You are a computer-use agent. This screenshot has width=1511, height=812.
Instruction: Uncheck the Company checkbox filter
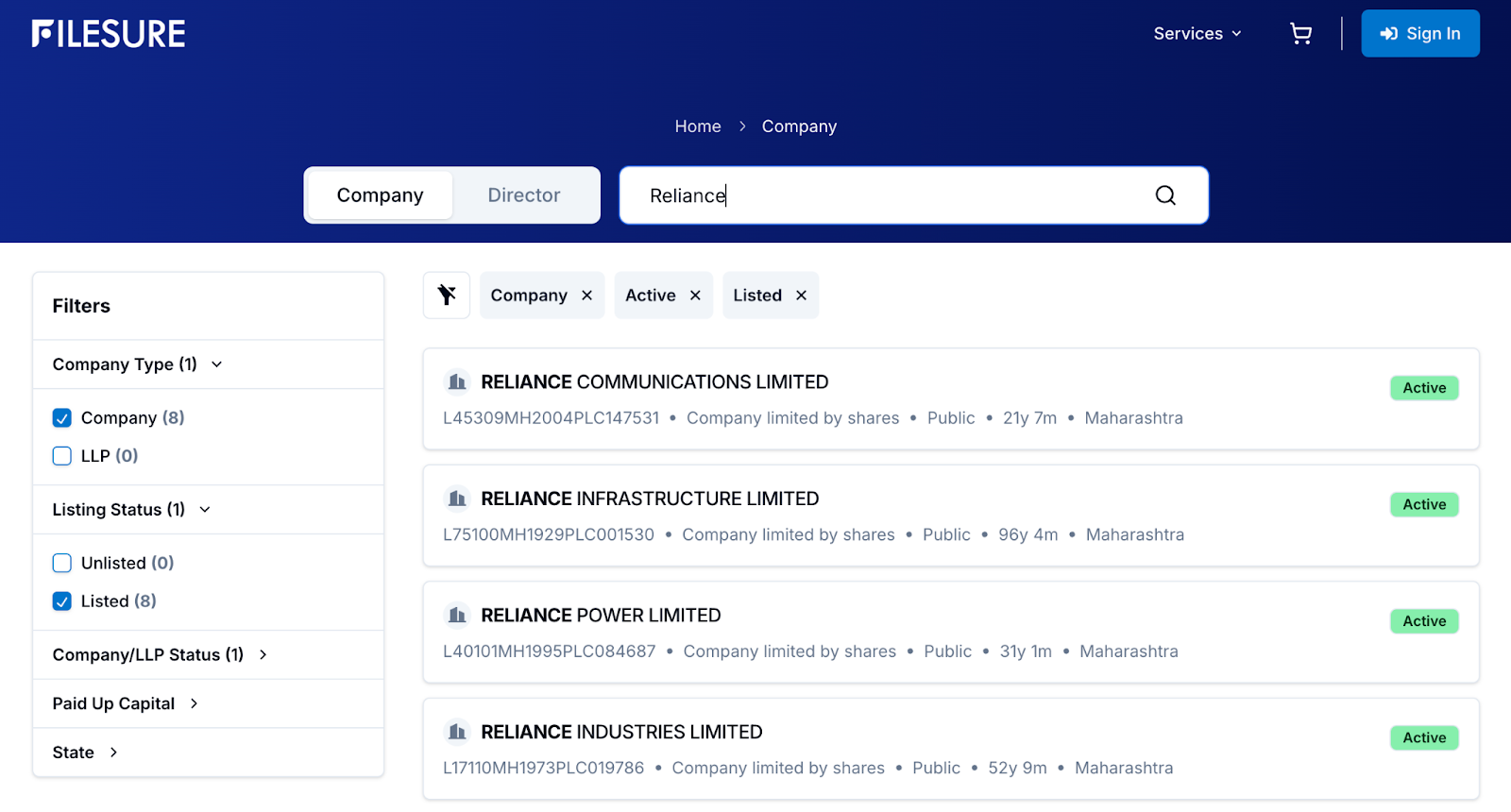[62, 417]
